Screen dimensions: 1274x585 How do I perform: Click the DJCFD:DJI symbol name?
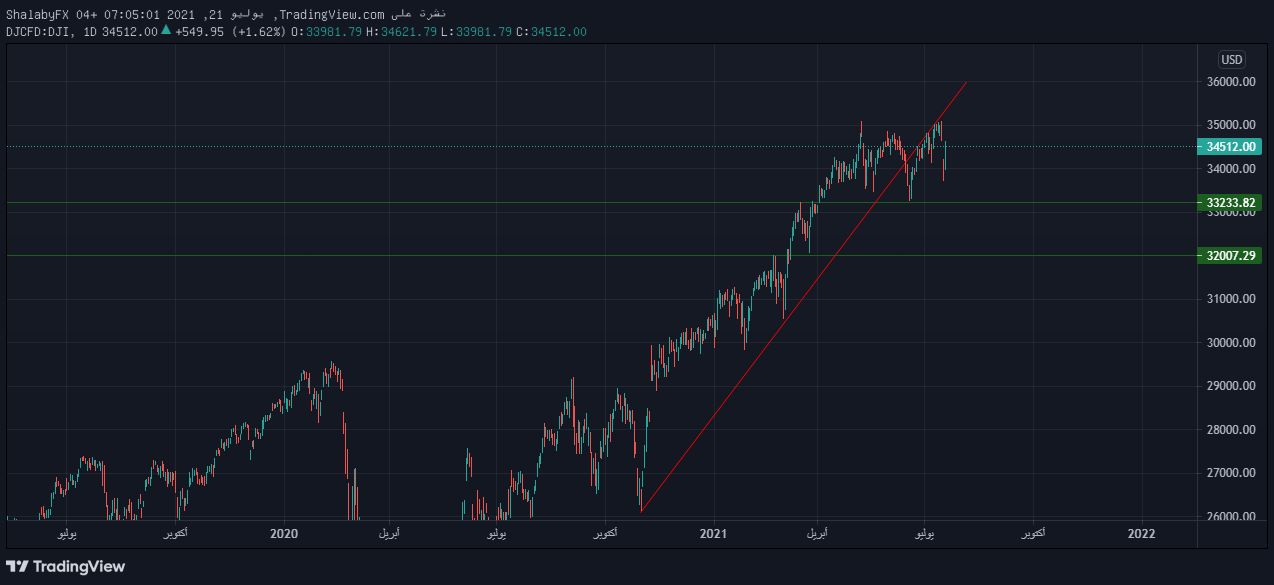click(40, 32)
